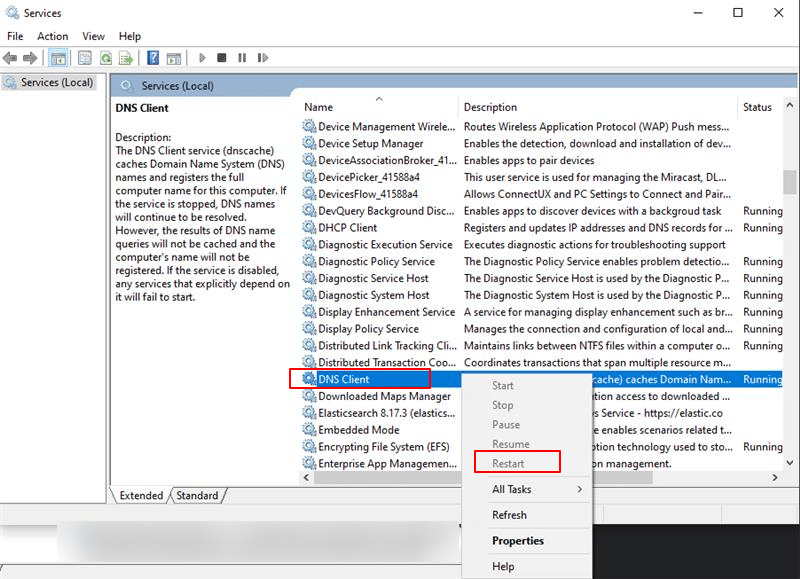Select Device Management Wireless service row
This screenshot has width=800, height=579.
[541, 127]
